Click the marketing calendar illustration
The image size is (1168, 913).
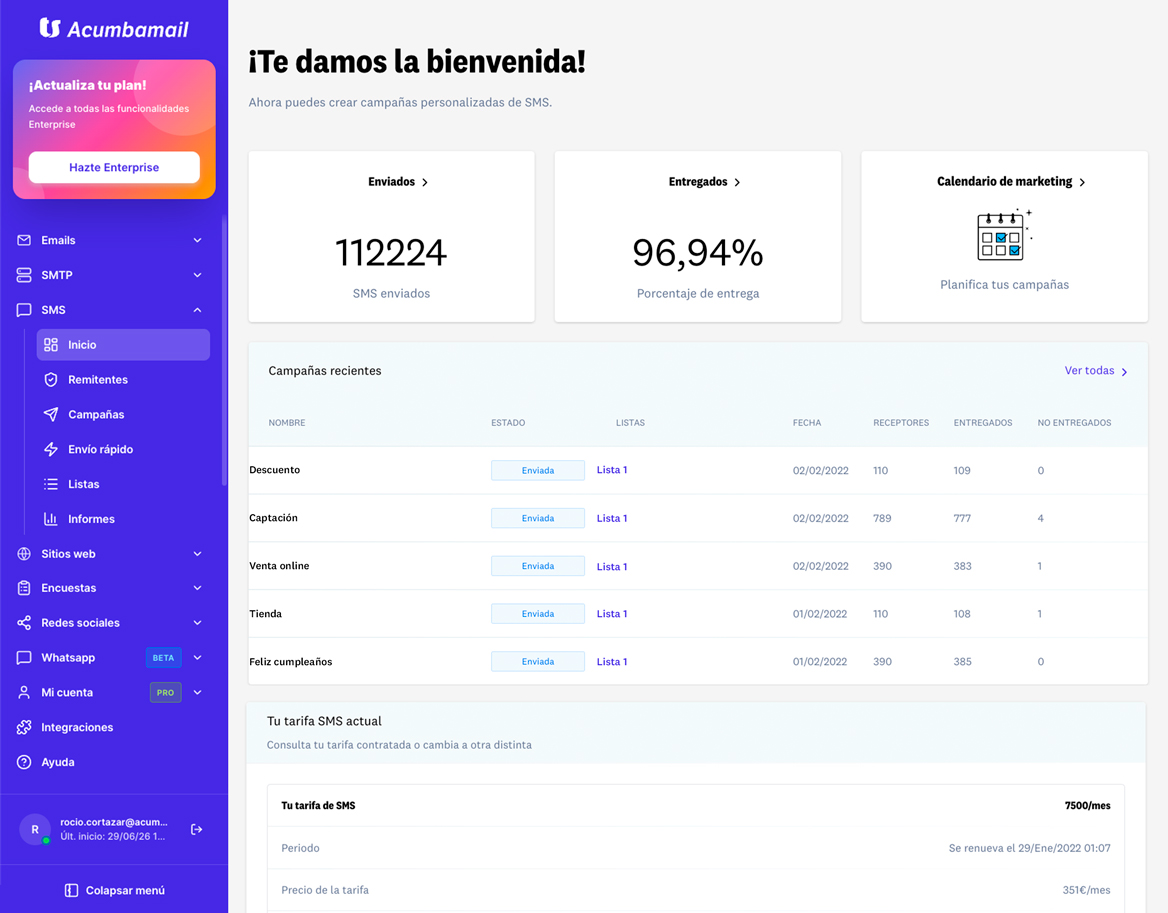click(1004, 235)
